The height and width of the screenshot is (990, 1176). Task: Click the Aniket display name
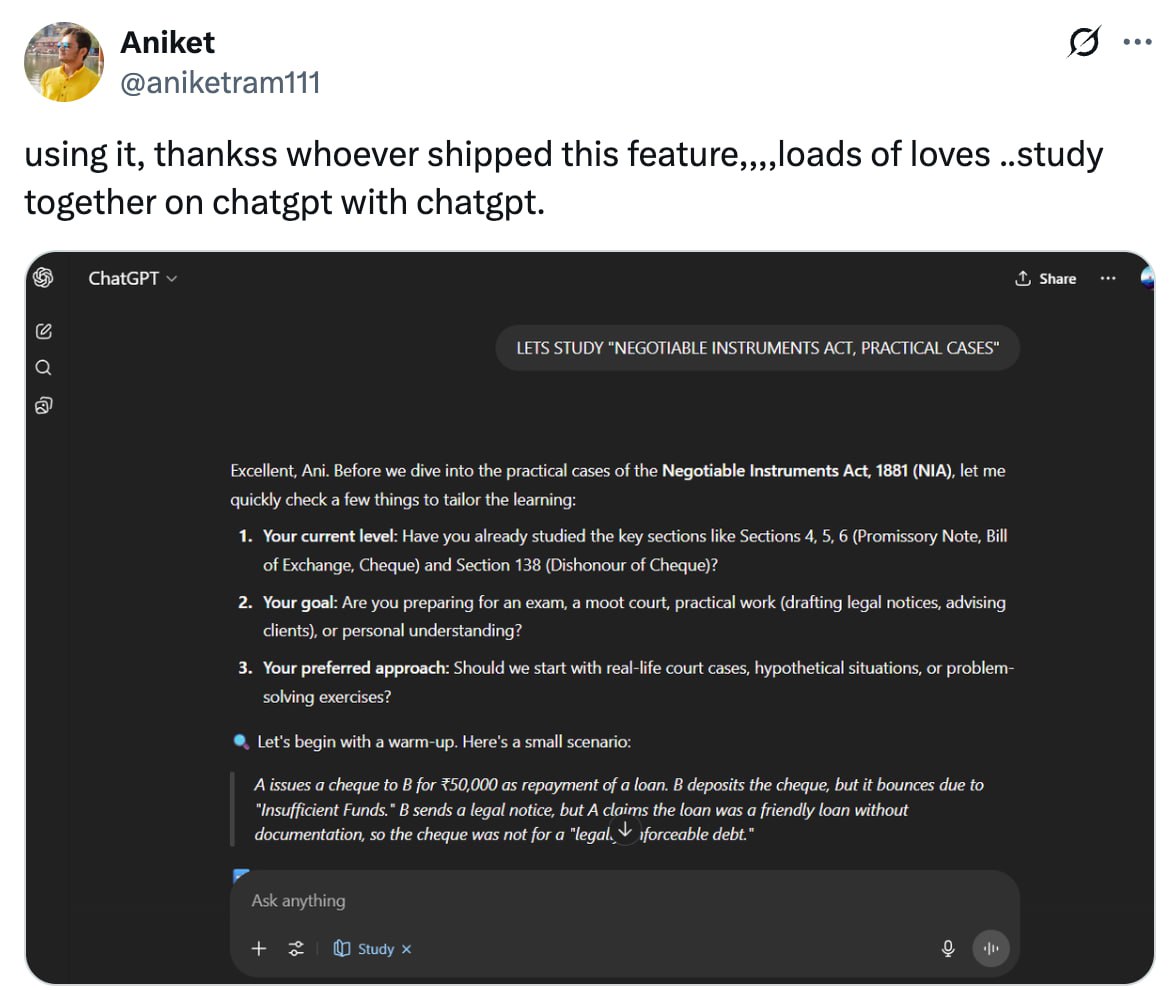[x=167, y=43]
